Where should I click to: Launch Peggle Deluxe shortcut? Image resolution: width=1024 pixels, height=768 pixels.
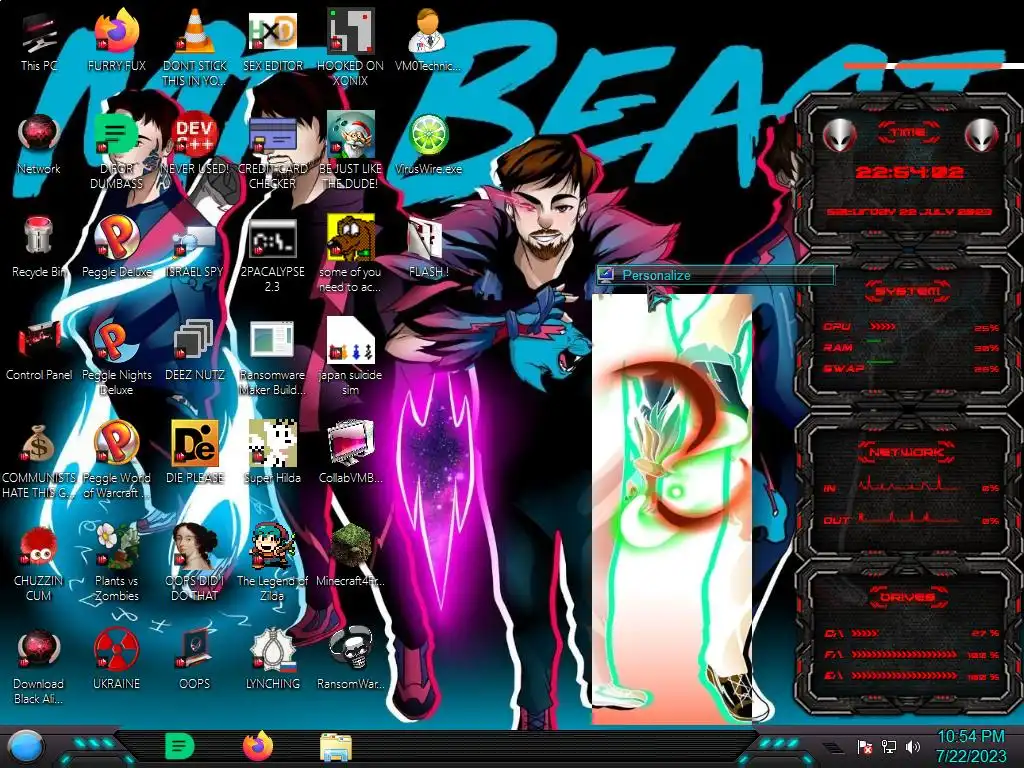(116, 247)
